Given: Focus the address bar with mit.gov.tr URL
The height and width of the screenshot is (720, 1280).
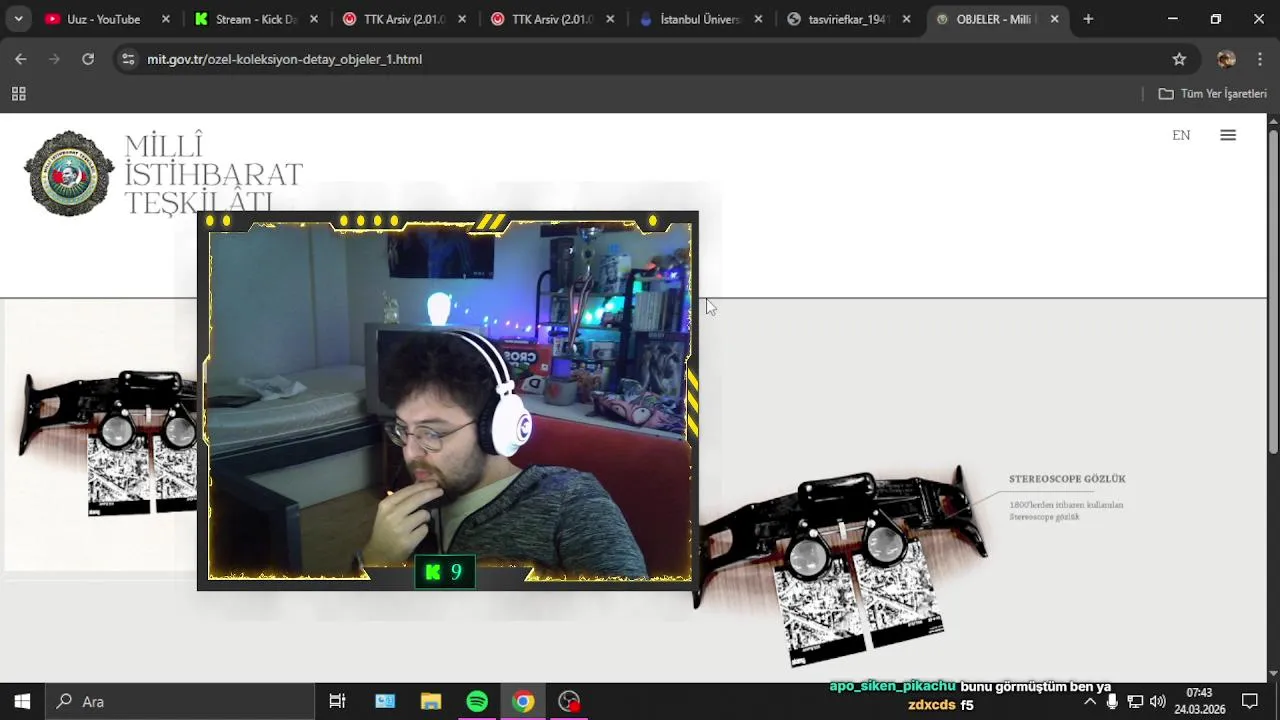Looking at the screenshot, I should pos(640,59).
